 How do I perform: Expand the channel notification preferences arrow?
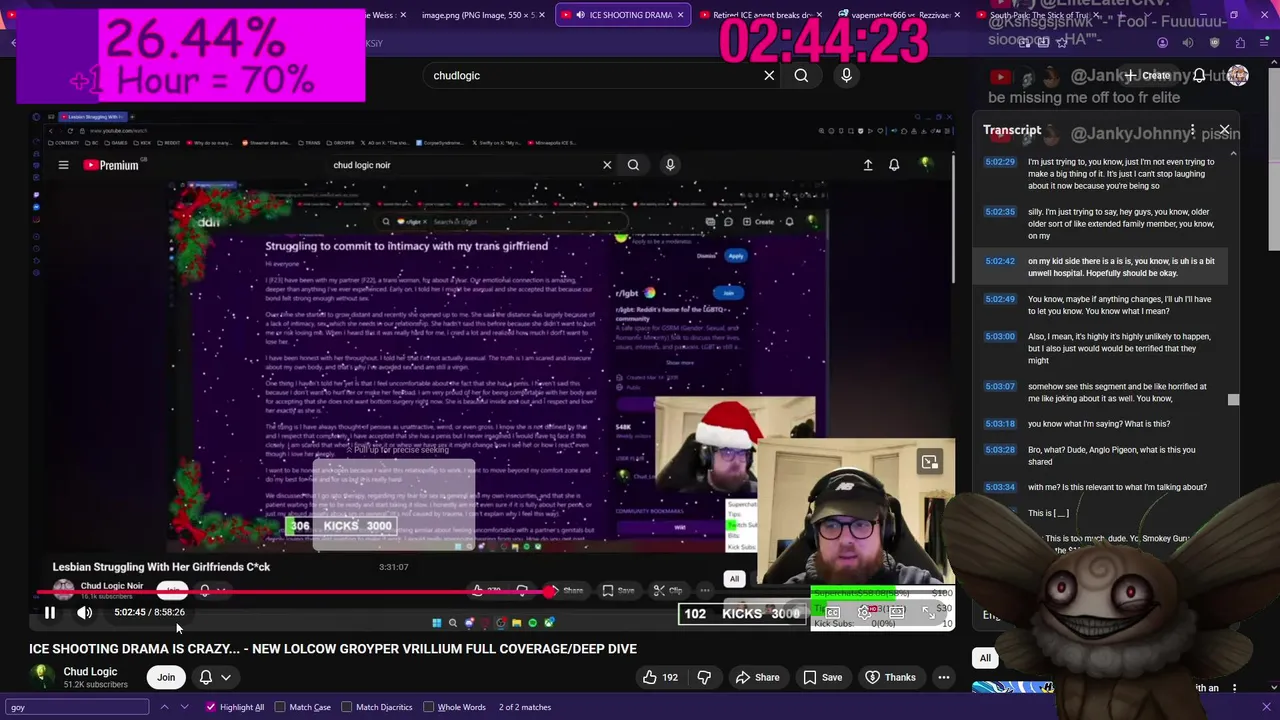coord(226,677)
